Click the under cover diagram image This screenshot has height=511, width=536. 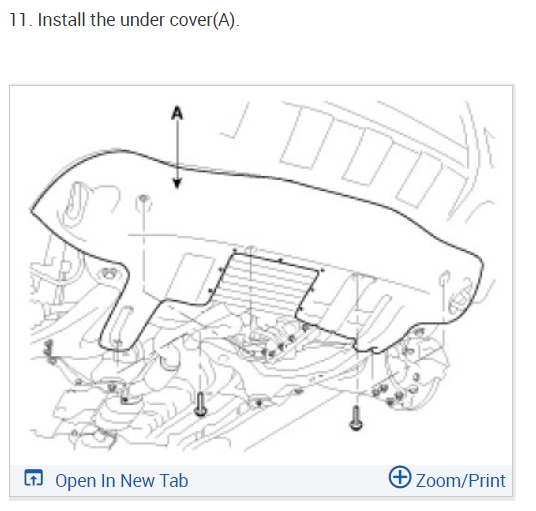click(x=261, y=275)
